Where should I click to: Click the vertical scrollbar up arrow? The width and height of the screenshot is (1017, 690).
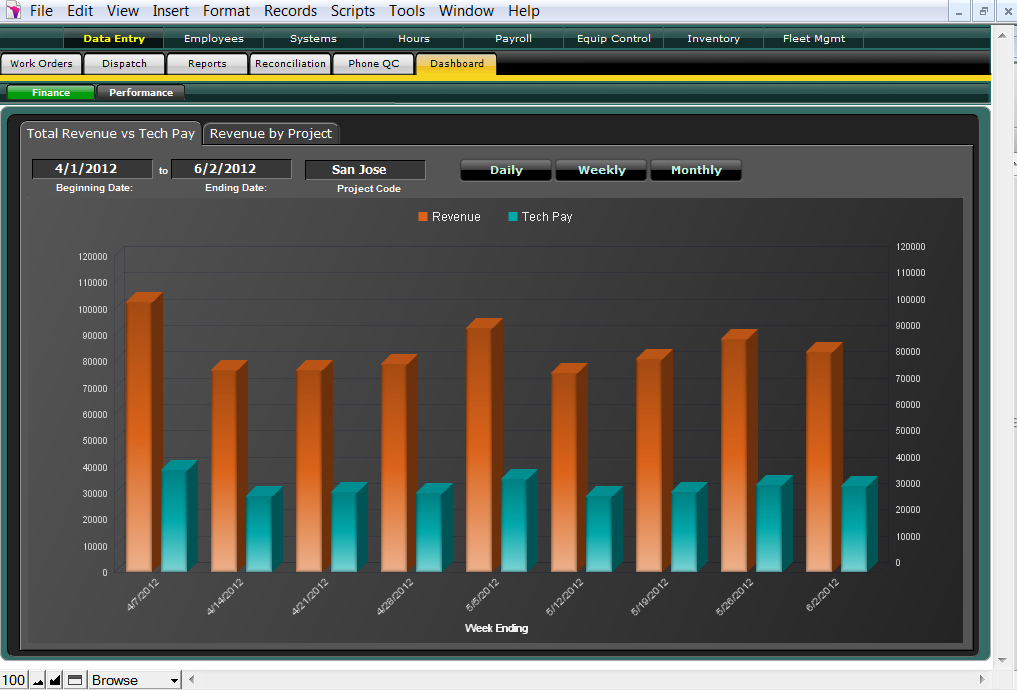[1004, 34]
